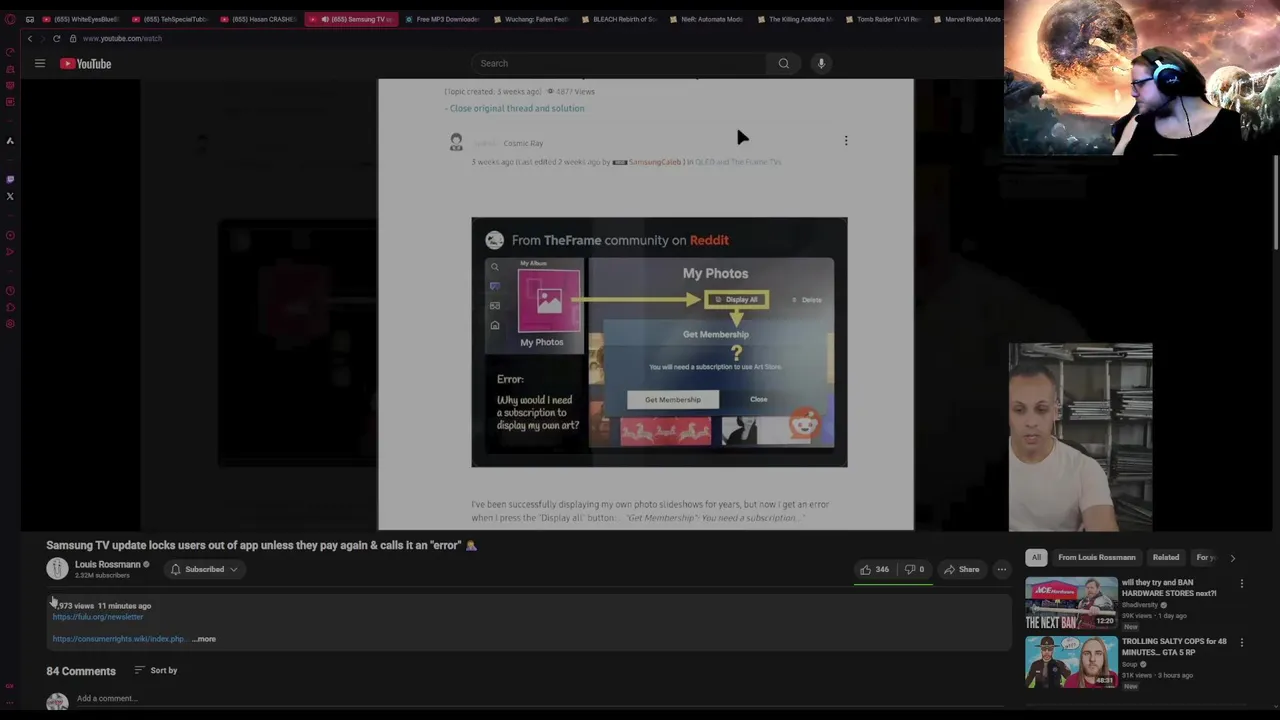
Task: Open GX Control speedometer icon in sidebar
Action: pyautogui.click(x=10, y=52)
